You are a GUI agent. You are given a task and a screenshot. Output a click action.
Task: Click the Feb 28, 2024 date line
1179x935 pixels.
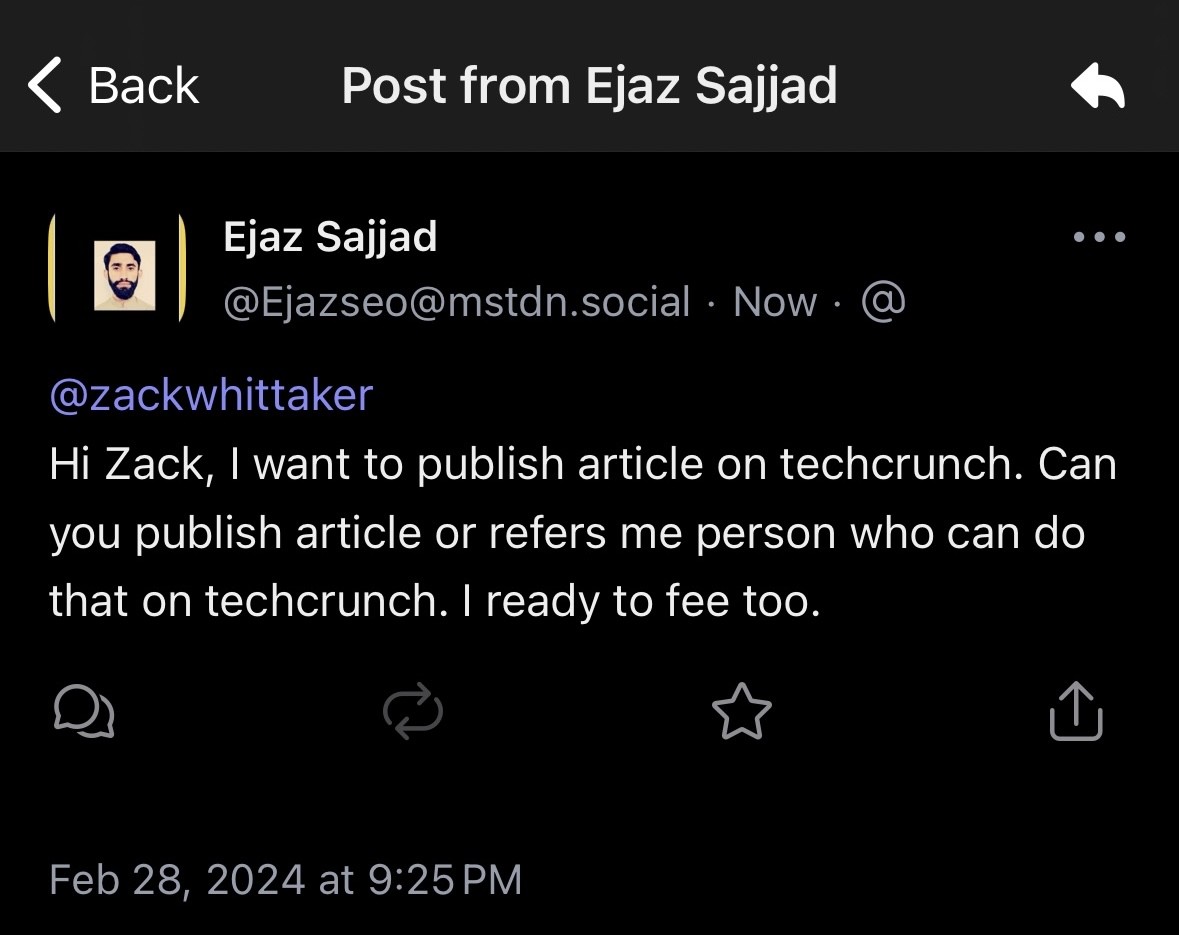point(285,879)
